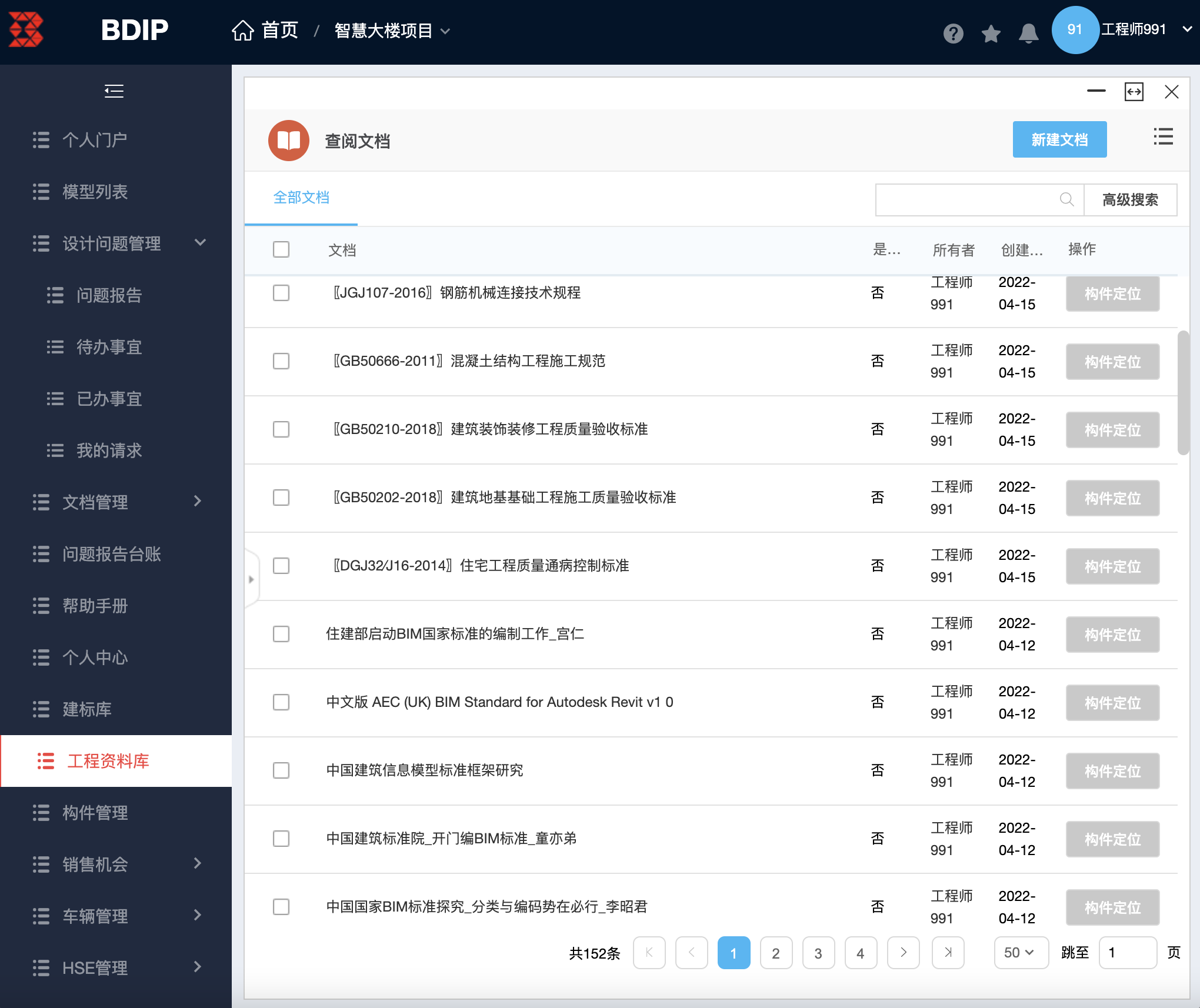Click the orange book icon for 查阅文档
Screen dimensions: 1200x1008
pos(289,141)
